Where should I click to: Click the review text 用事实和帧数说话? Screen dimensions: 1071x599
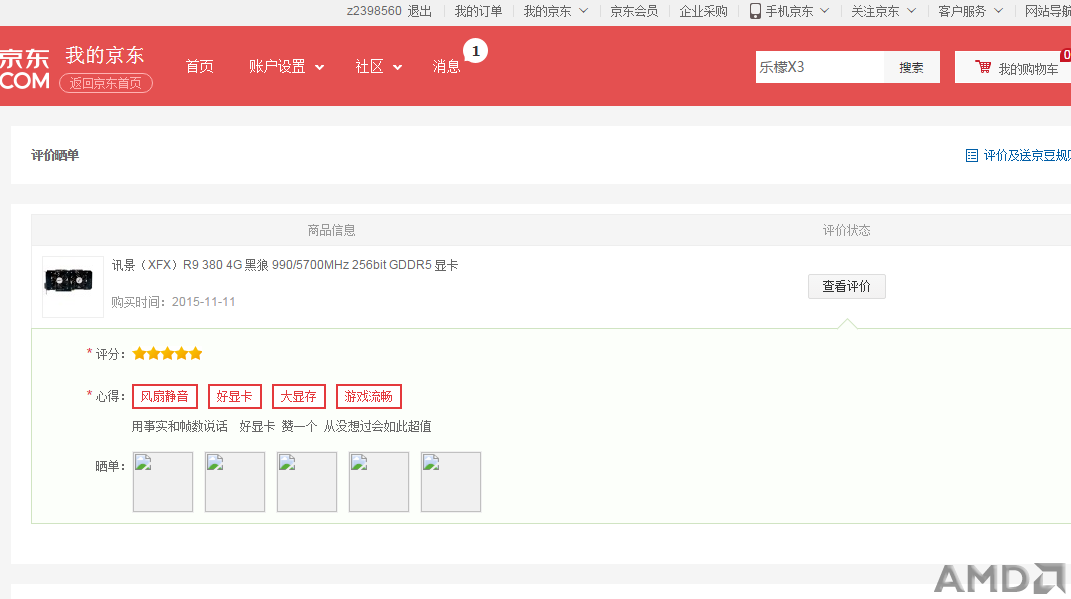pyautogui.click(x=180, y=426)
